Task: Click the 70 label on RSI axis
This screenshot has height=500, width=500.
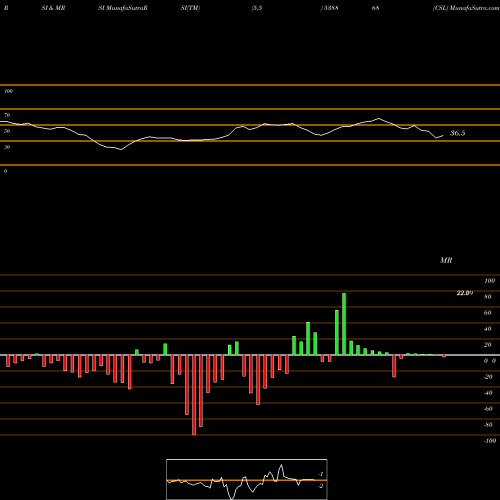Action: [x=7, y=115]
